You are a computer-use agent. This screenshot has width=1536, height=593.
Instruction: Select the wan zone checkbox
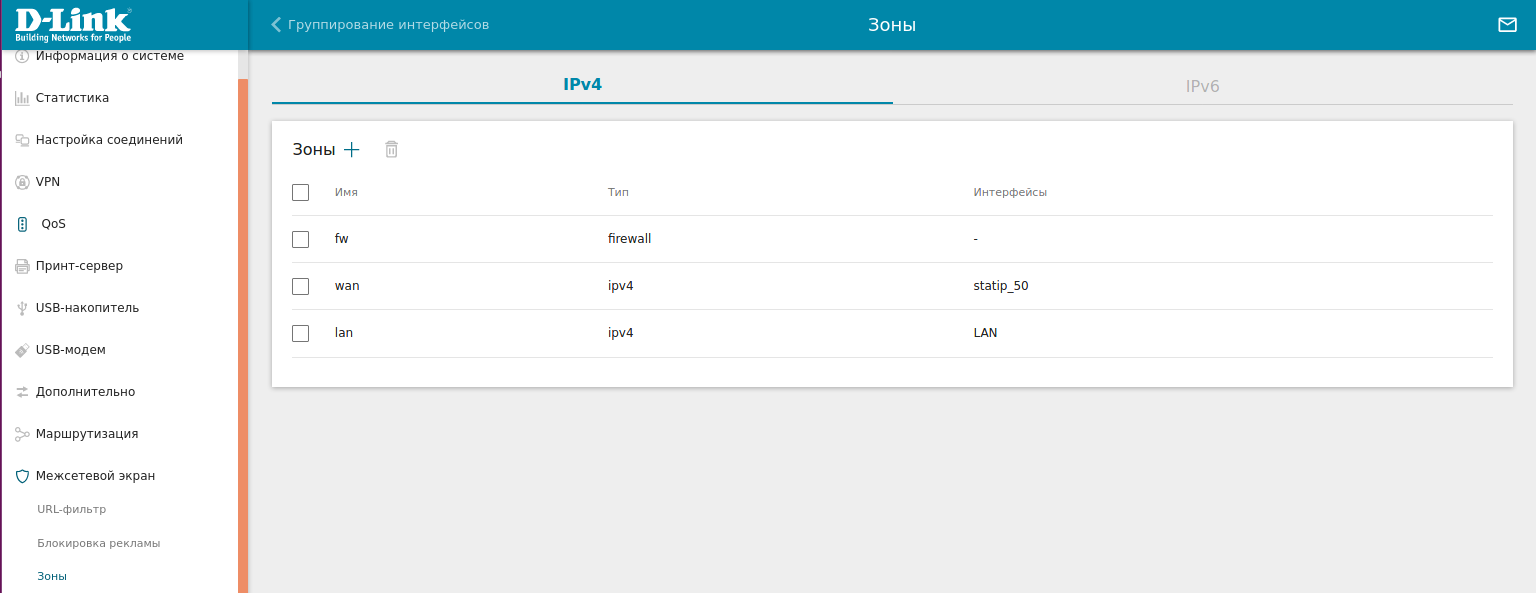pos(300,286)
